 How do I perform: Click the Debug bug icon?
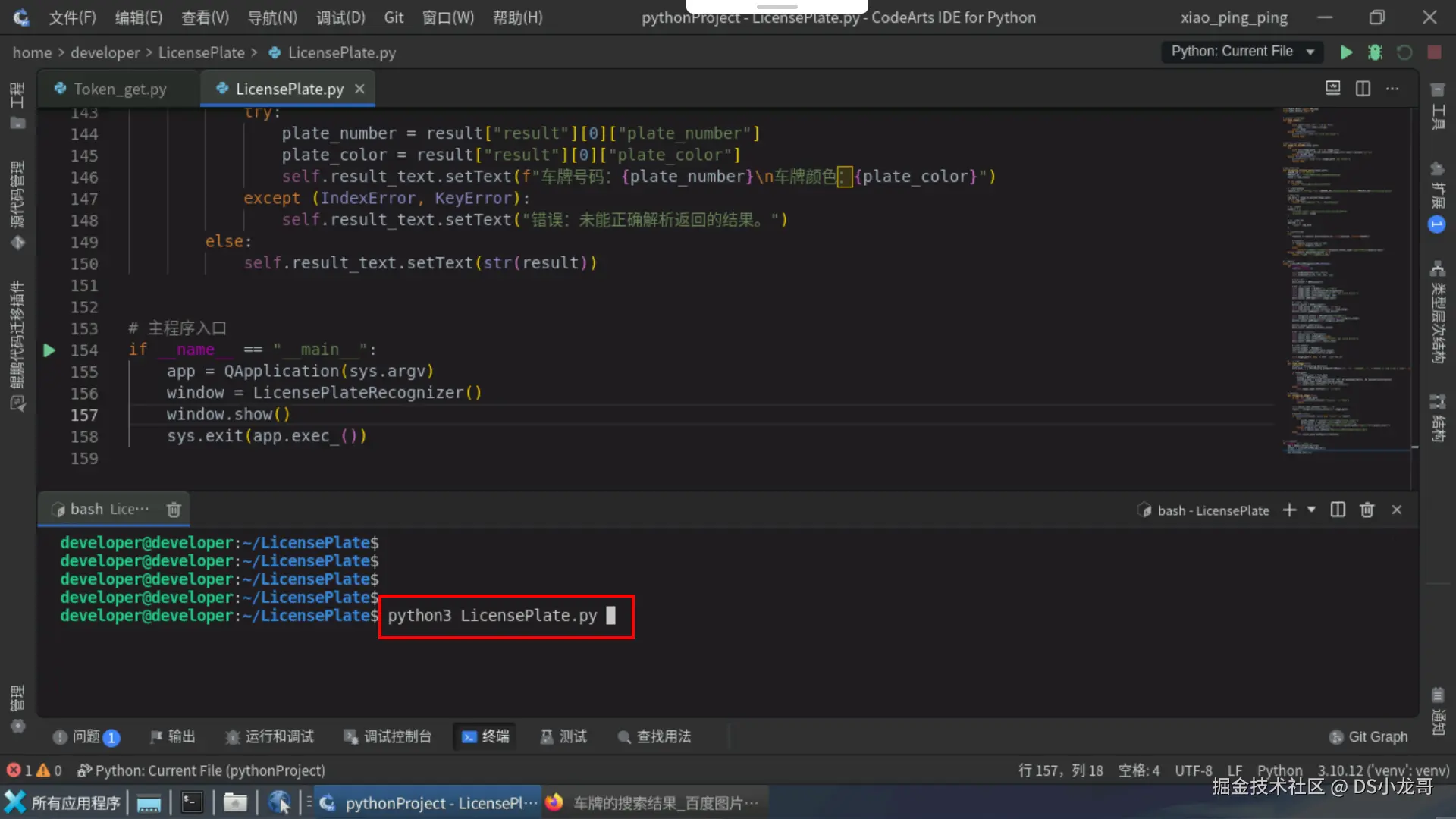tap(1375, 52)
